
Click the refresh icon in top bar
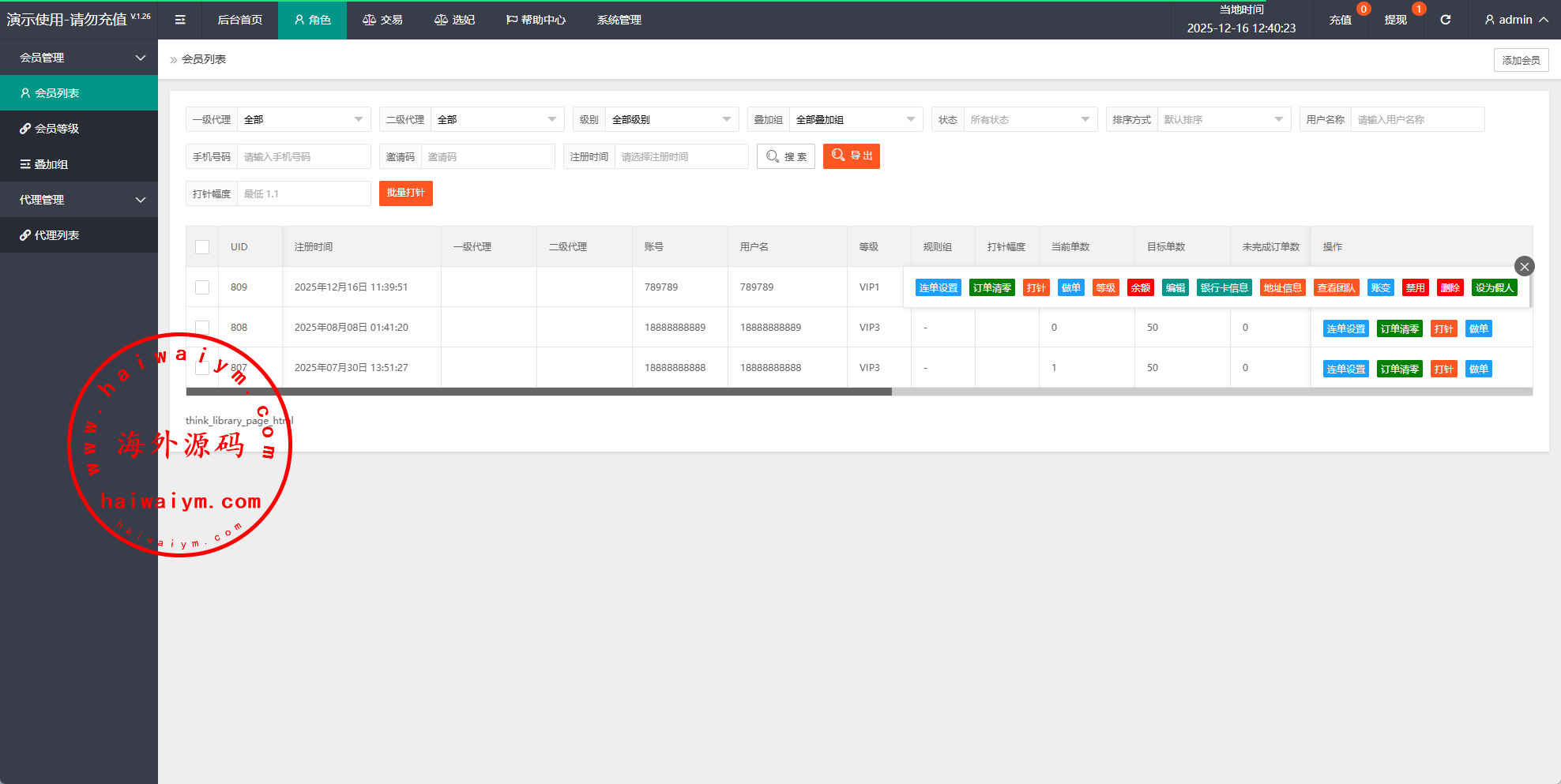(1445, 20)
